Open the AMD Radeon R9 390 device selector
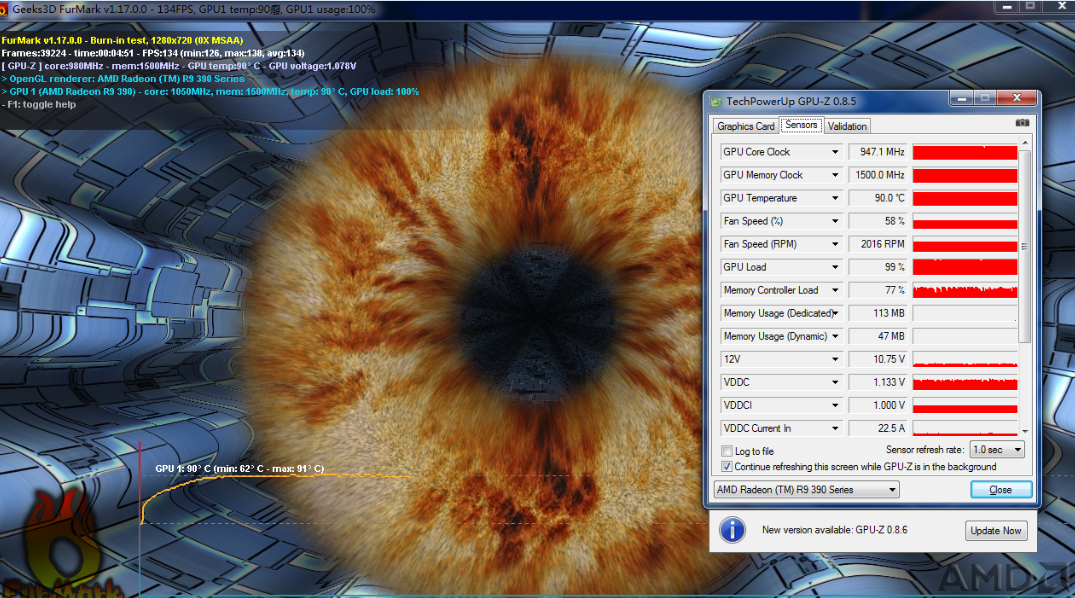The width and height of the screenshot is (1075, 598). coord(806,490)
